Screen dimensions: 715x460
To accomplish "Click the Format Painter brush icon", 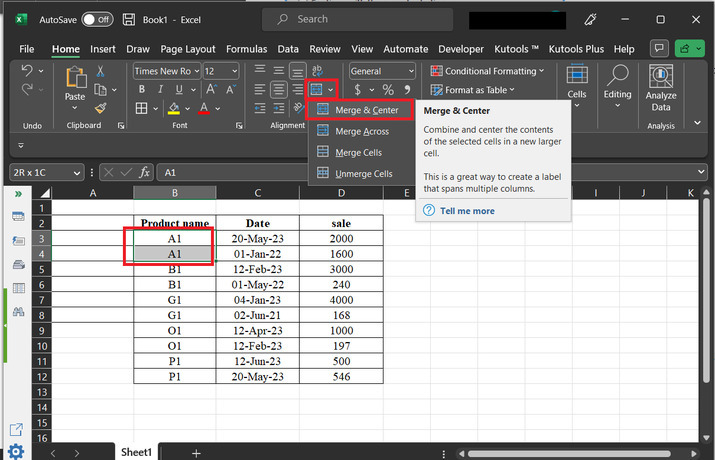I will tap(101, 108).
